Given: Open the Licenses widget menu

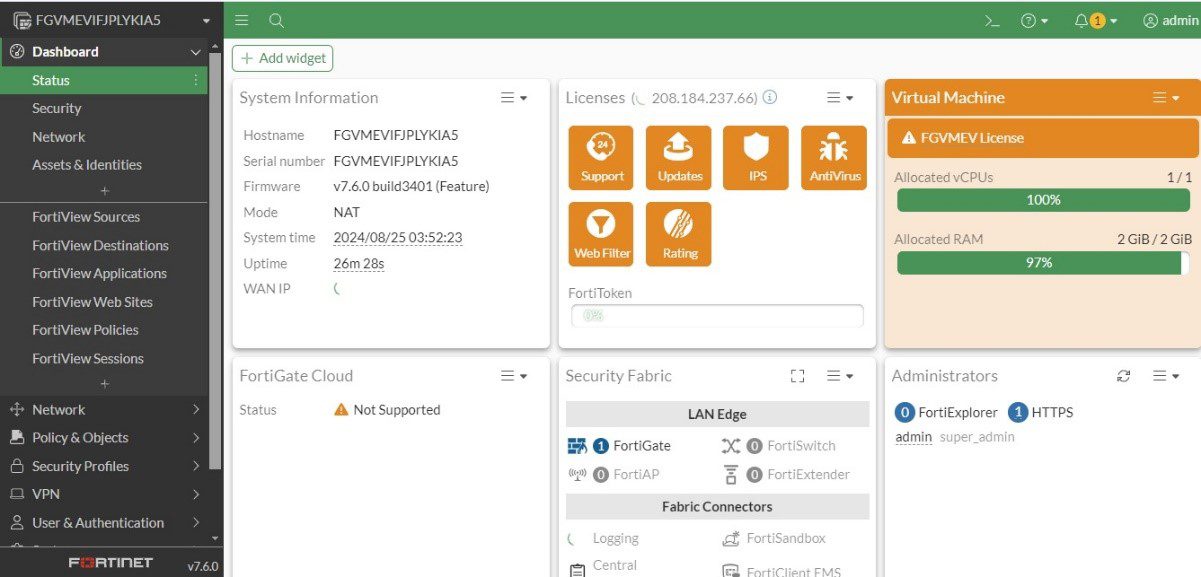Looking at the screenshot, I should point(840,98).
